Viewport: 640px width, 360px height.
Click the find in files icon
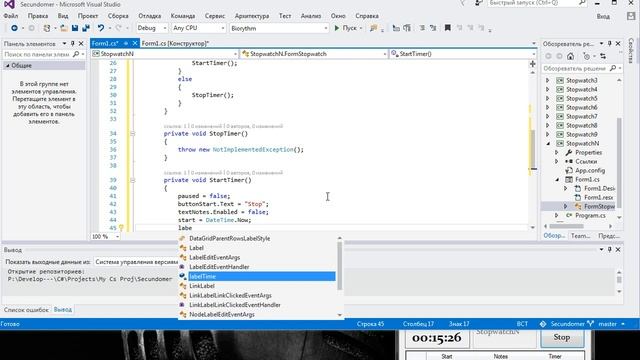pos(373,28)
